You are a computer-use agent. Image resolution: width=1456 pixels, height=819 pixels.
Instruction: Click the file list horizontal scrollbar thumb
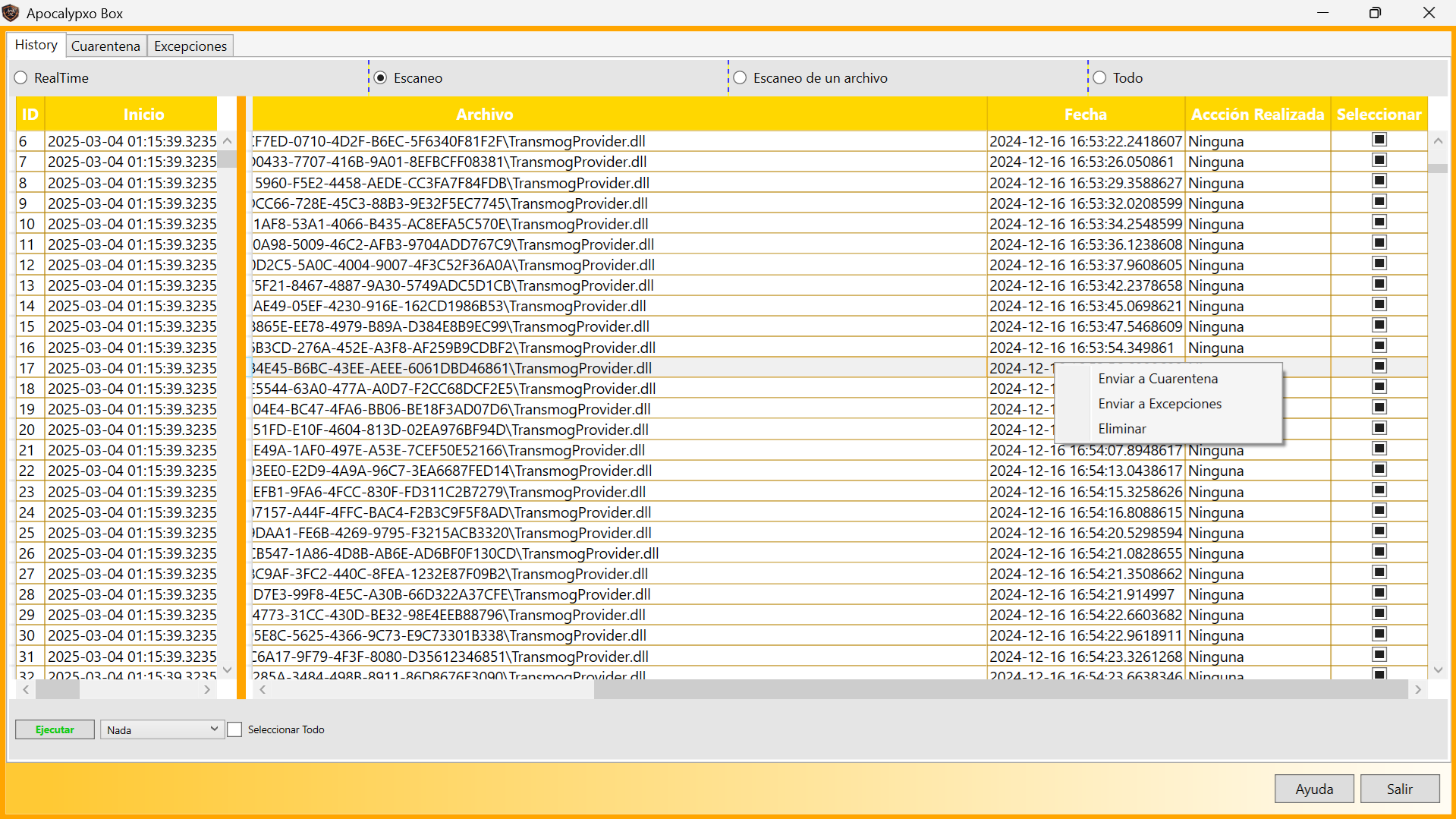[x=1000, y=690]
